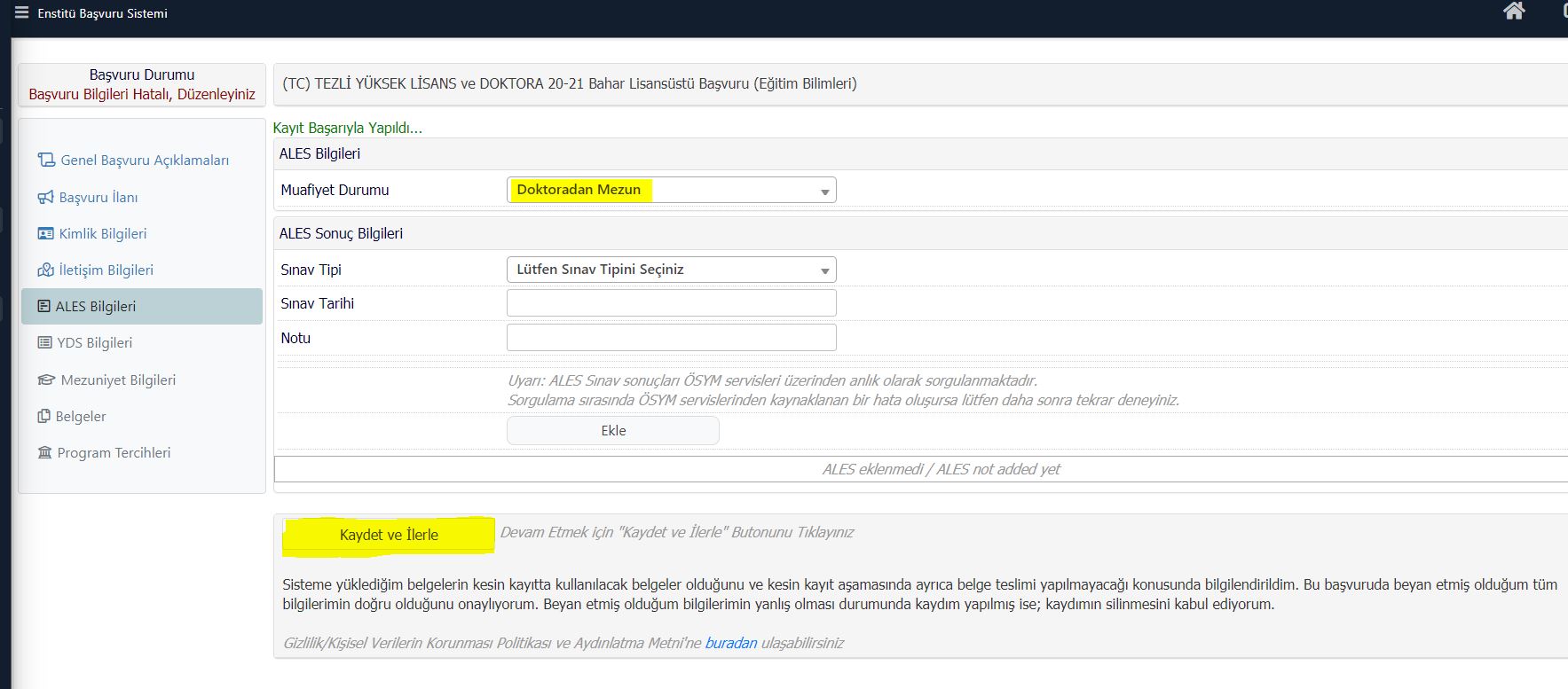Click the Başvuru Durumu label
Screen dimensions: 1568x689
(x=142, y=74)
